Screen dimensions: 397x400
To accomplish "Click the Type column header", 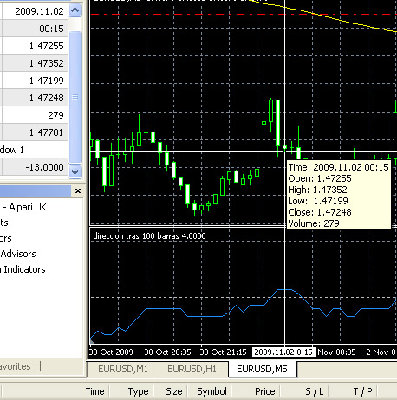I will click(x=138, y=391).
